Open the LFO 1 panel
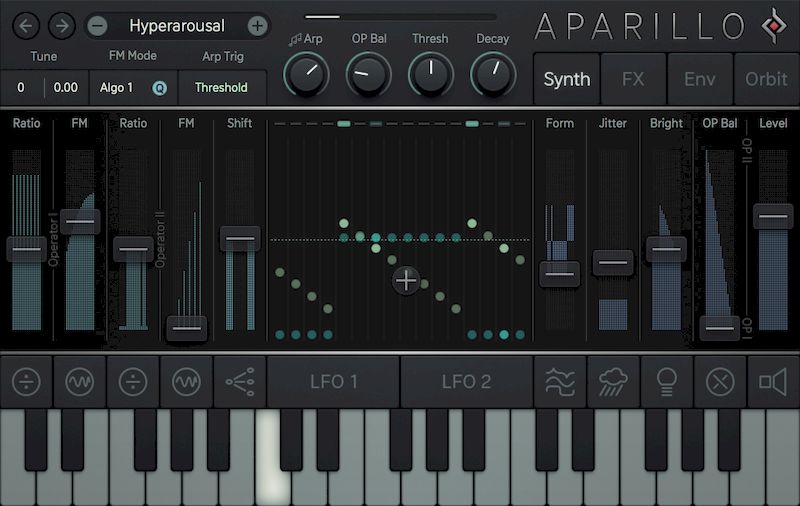The width and height of the screenshot is (800, 506). (334, 382)
